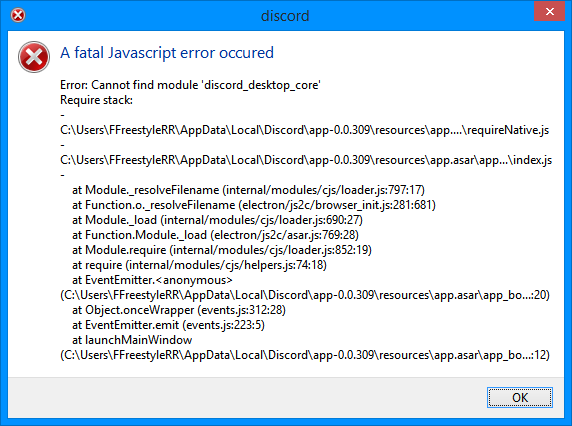Click the 'Cannot find module' error line
Image resolution: width=572 pixels, height=426 pixels.
[x=190, y=85]
